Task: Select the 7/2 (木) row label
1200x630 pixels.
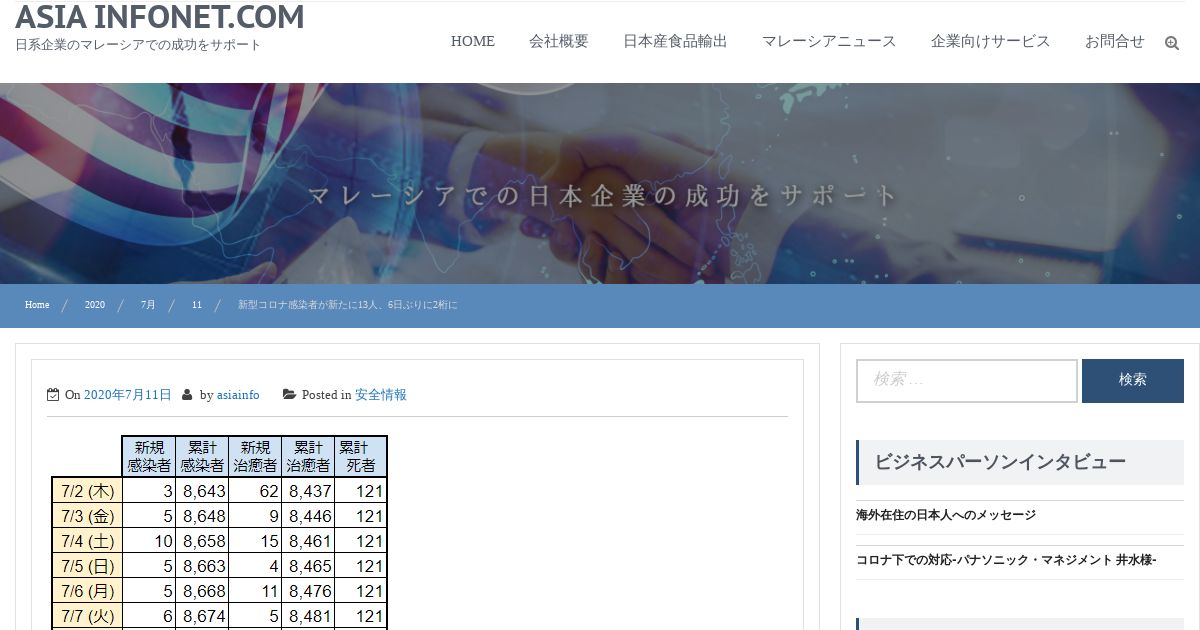Action: tap(87, 491)
